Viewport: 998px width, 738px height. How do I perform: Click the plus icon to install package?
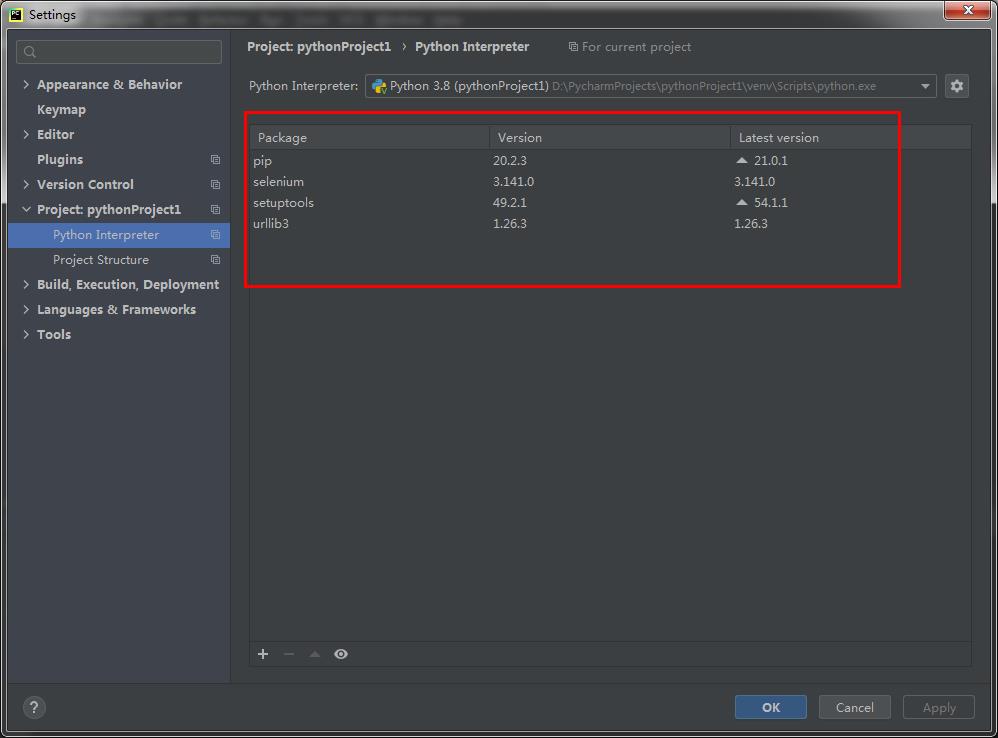tap(263, 654)
